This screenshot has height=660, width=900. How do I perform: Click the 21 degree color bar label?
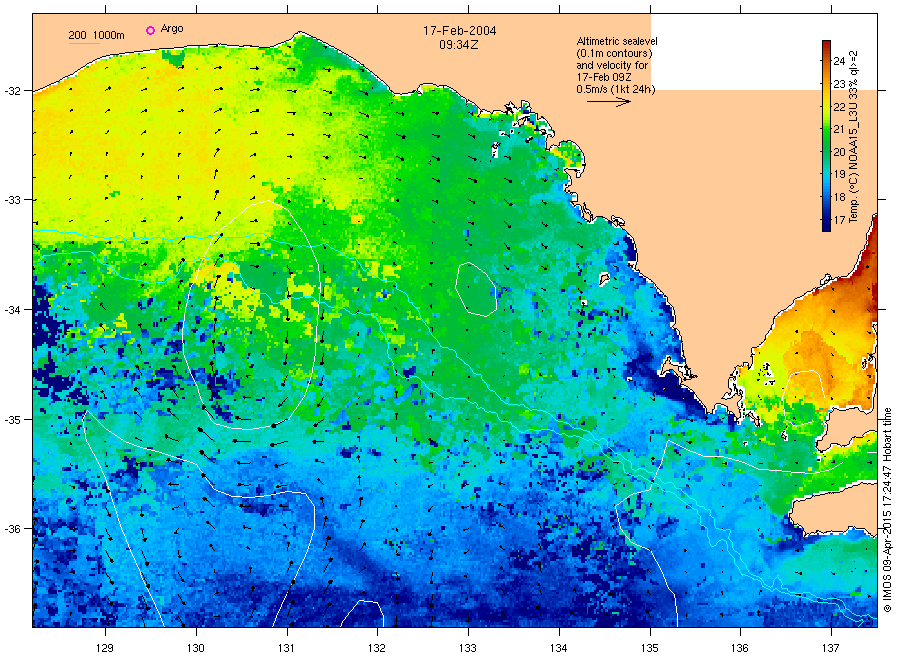click(x=839, y=129)
